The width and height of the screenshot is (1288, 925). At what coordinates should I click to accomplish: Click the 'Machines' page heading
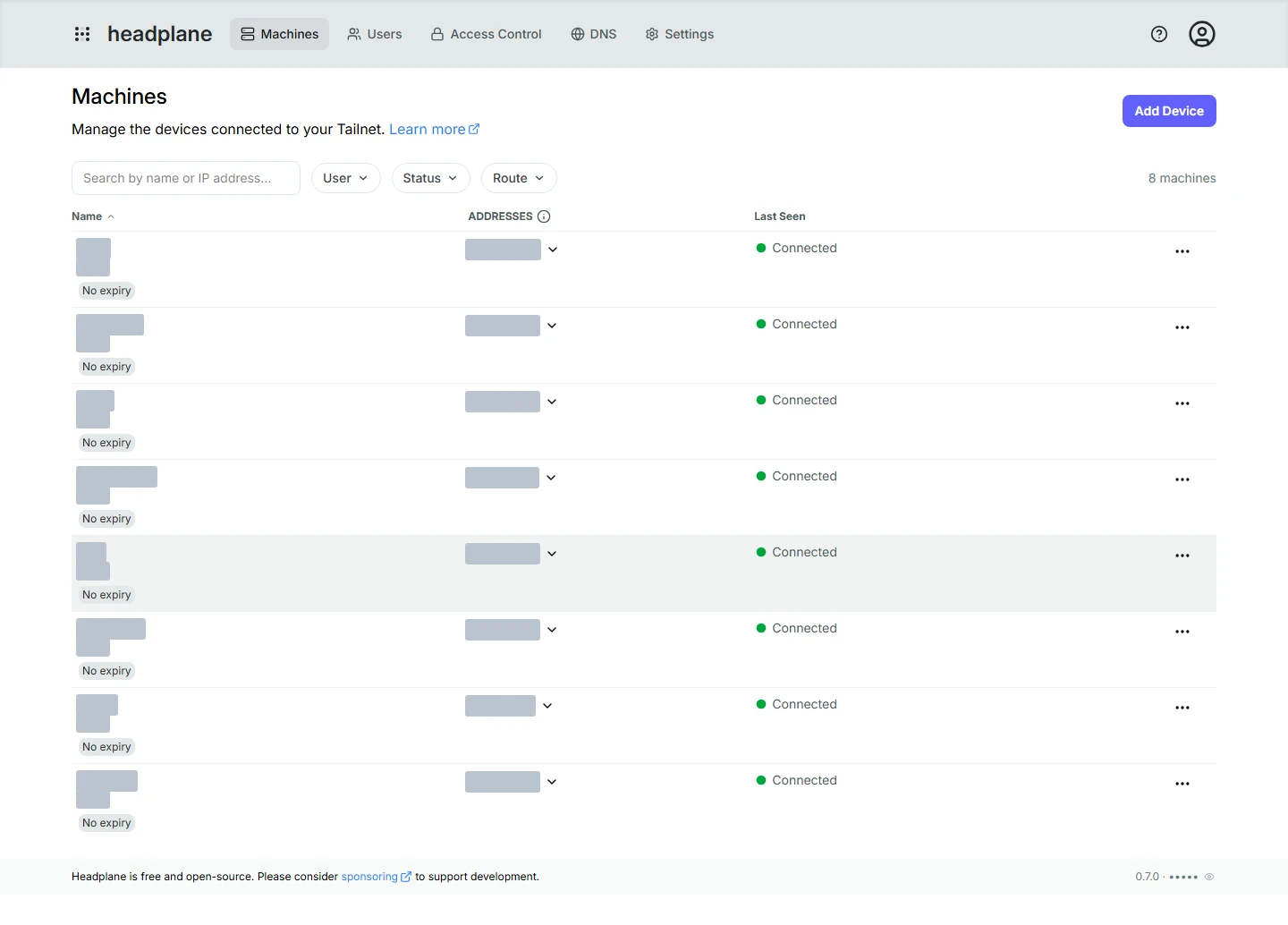[x=119, y=97]
